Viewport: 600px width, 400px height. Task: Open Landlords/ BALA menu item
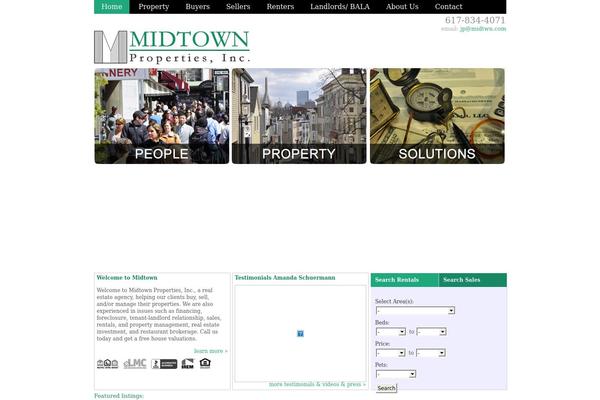coord(340,7)
